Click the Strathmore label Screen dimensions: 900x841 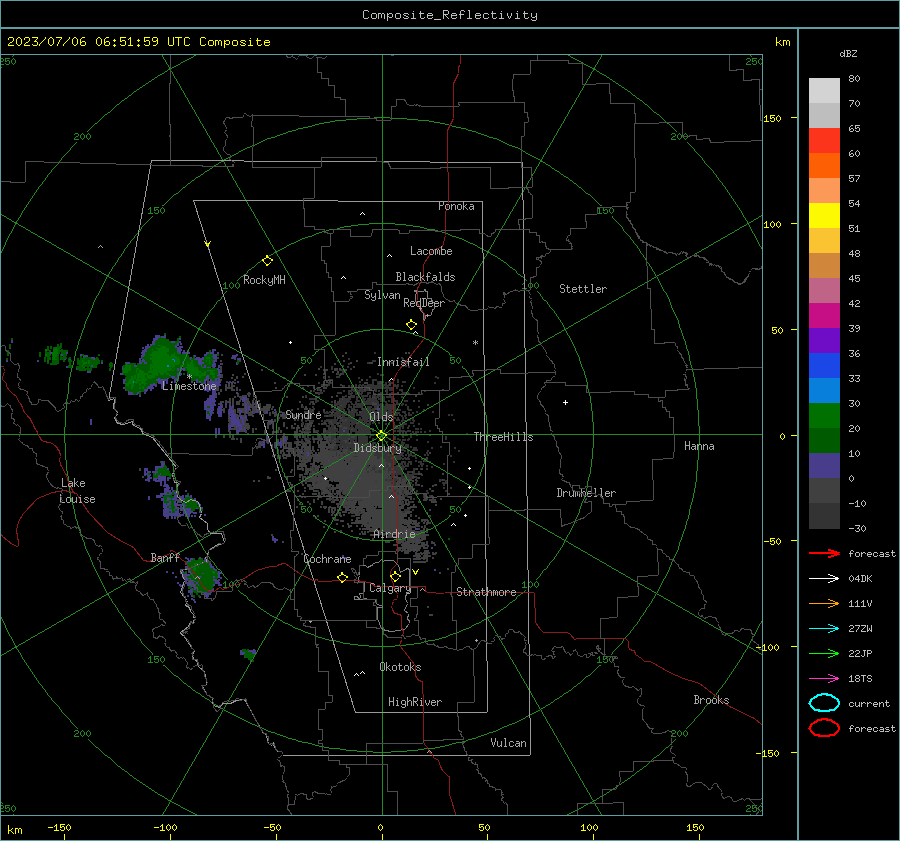486,592
